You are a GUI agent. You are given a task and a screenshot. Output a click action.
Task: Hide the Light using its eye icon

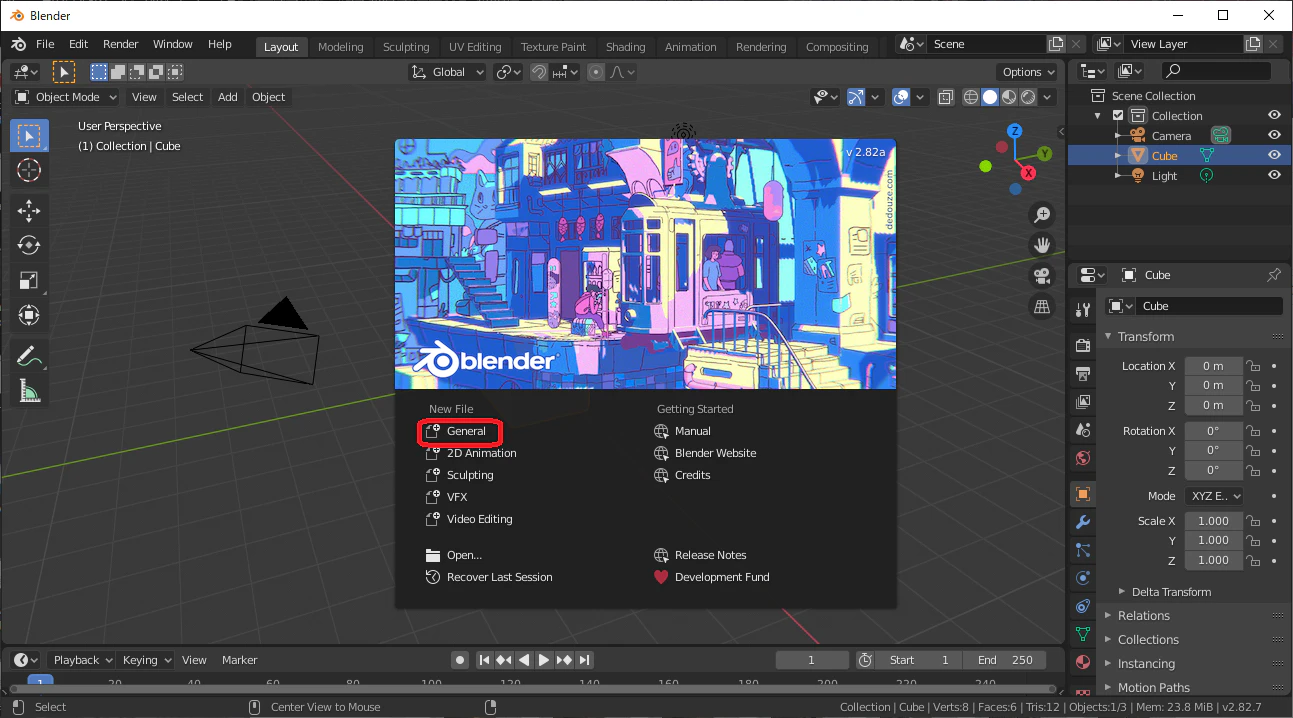pyautogui.click(x=1274, y=175)
